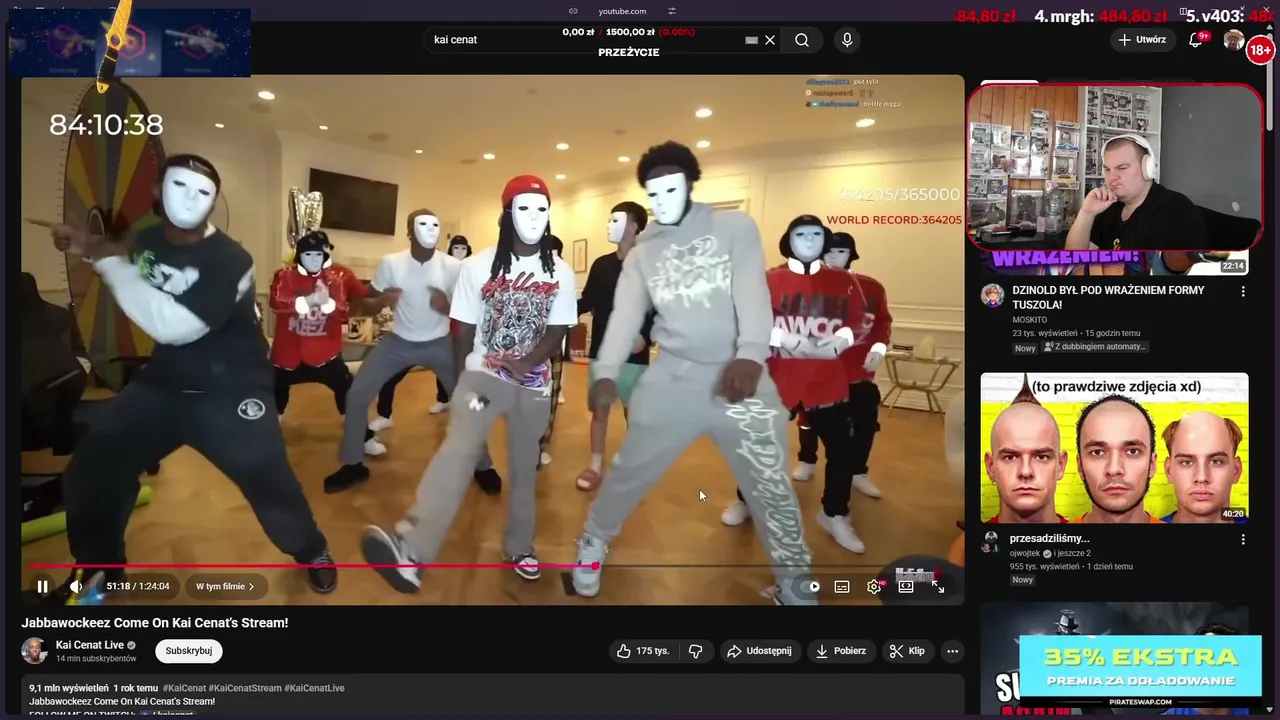The width and height of the screenshot is (1280, 720).
Task: Click the 35% EKSTRA Pirateswap banner
Action: point(1140,669)
